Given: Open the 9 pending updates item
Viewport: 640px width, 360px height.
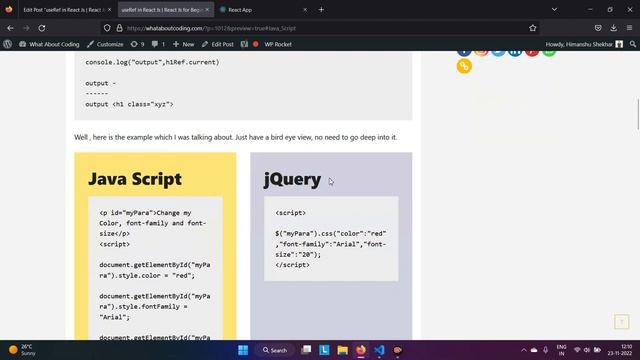Looking at the screenshot, I should tap(138, 44).
